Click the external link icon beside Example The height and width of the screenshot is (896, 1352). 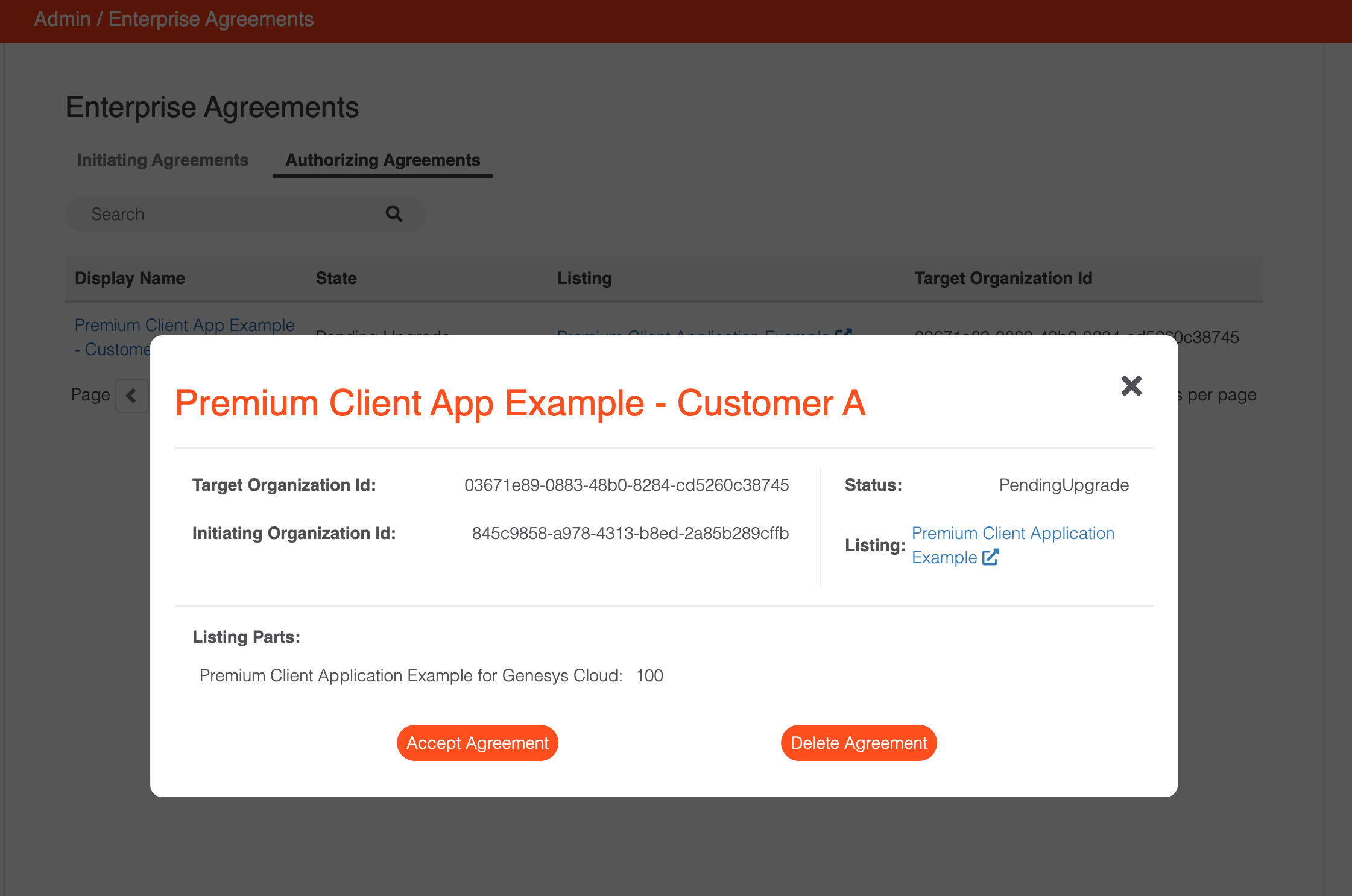pyautogui.click(x=991, y=557)
